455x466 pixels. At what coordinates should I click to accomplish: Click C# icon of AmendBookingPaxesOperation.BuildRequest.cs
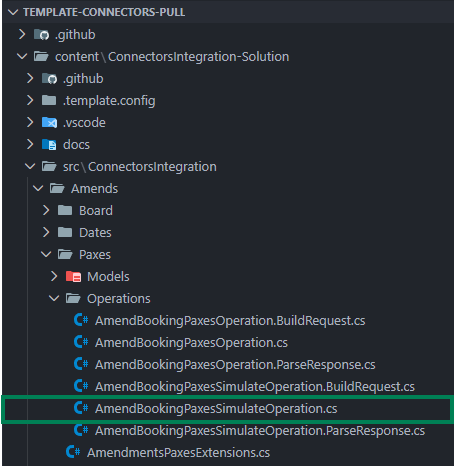tap(81, 320)
